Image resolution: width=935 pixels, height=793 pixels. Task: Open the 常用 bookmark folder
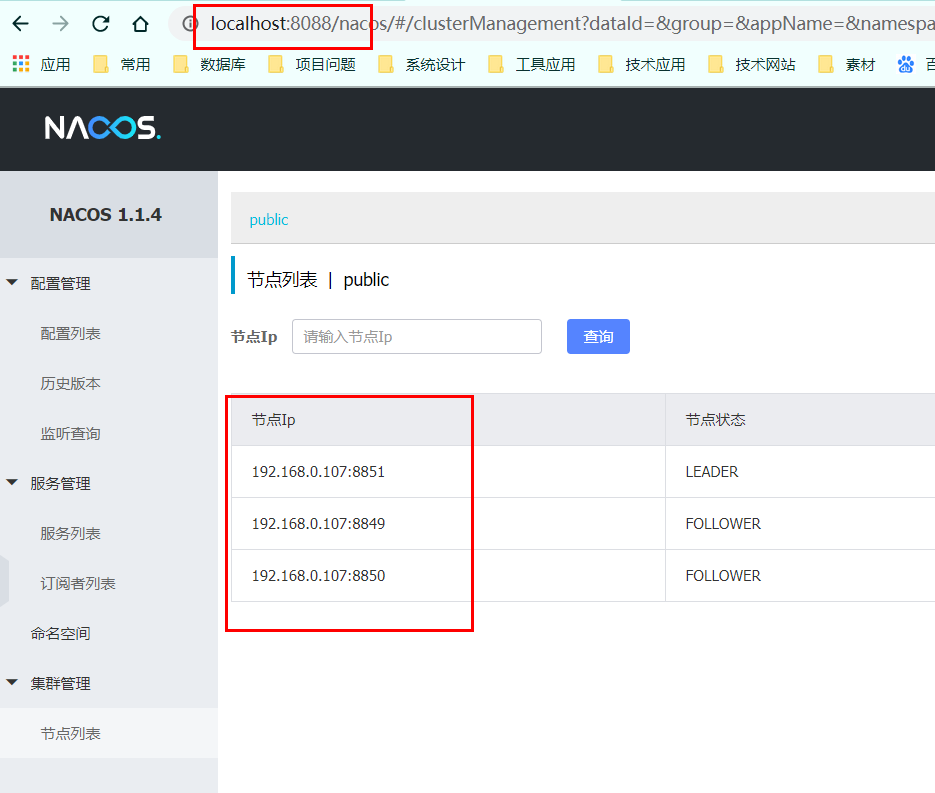[x=122, y=64]
